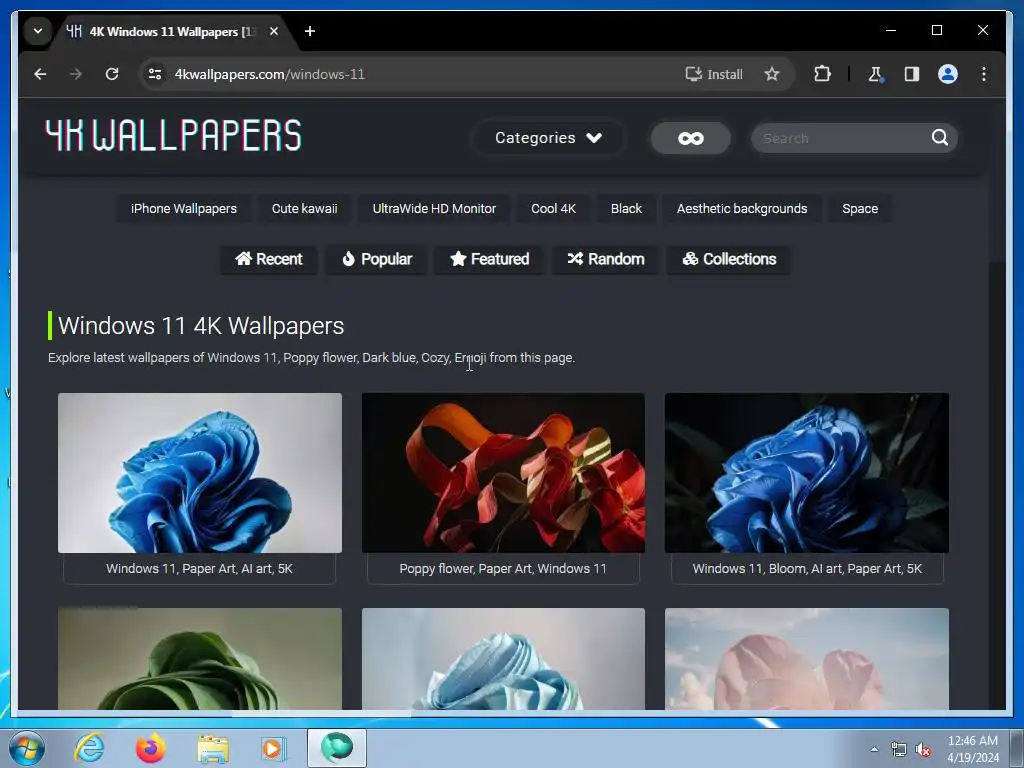Select the 4K Windows 11 Wallpapers tab
Viewport: 1024px width, 768px height.
(x=173, y=31)
